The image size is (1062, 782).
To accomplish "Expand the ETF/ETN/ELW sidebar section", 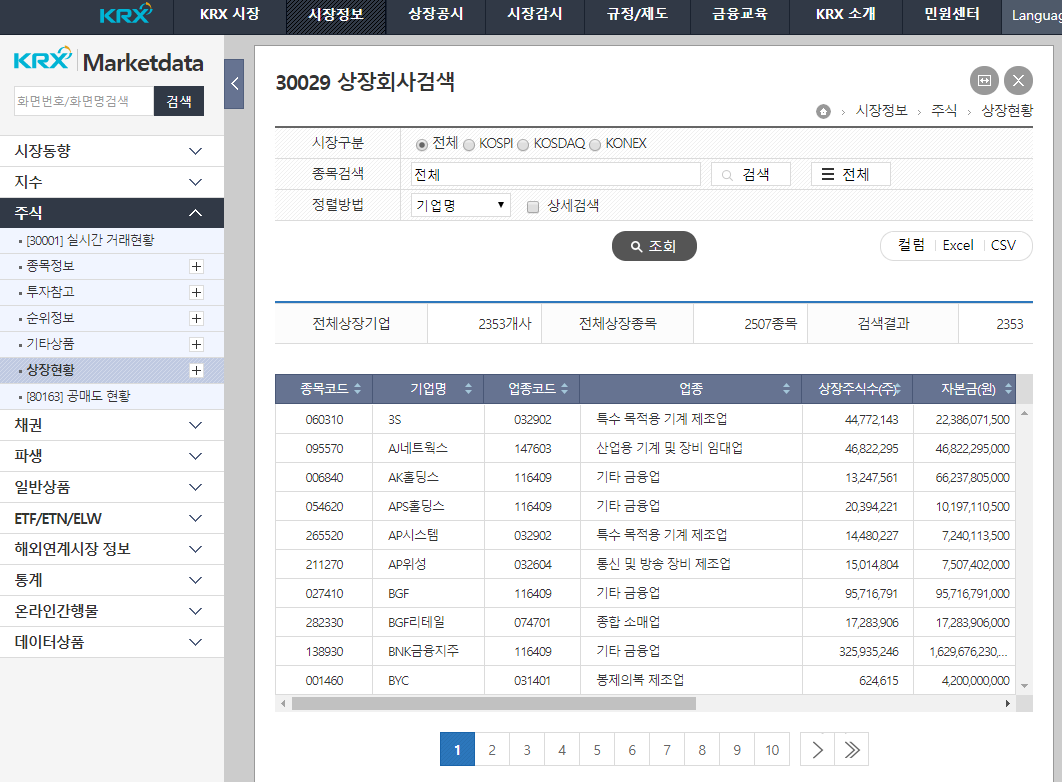I will [112, 519].
